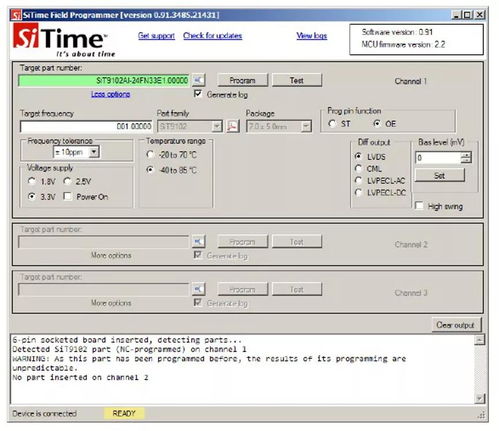Select LVDS differential output
The width and height of the screenshot is (499, 431).
pyautogui.click(x=359, y=156)
